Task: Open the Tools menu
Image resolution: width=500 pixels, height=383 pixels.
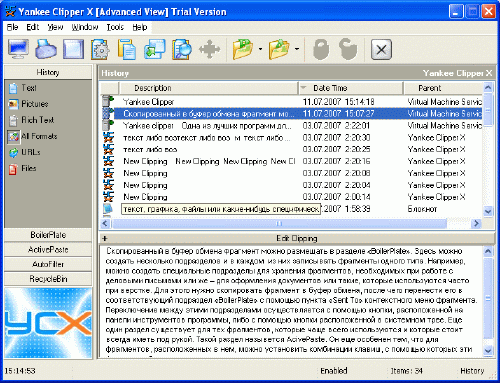Action: (x=115, y=27)
